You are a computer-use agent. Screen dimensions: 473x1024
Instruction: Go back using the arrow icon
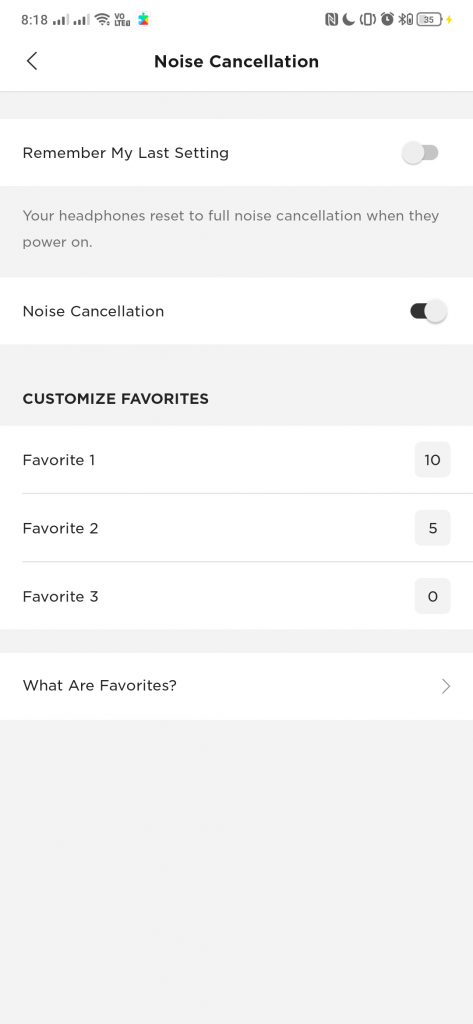pyautogui.click(x=31, y=61)
